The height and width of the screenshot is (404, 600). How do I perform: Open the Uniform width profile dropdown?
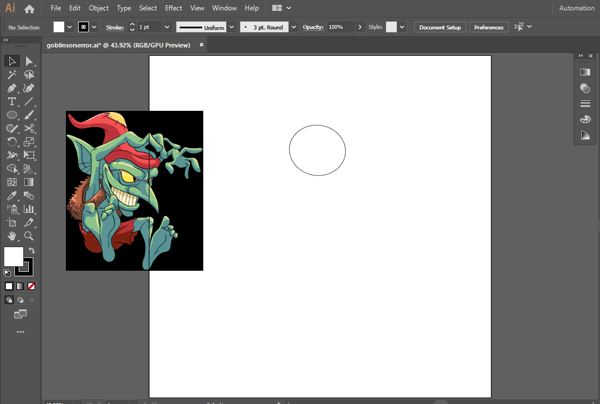click(232, 27)
